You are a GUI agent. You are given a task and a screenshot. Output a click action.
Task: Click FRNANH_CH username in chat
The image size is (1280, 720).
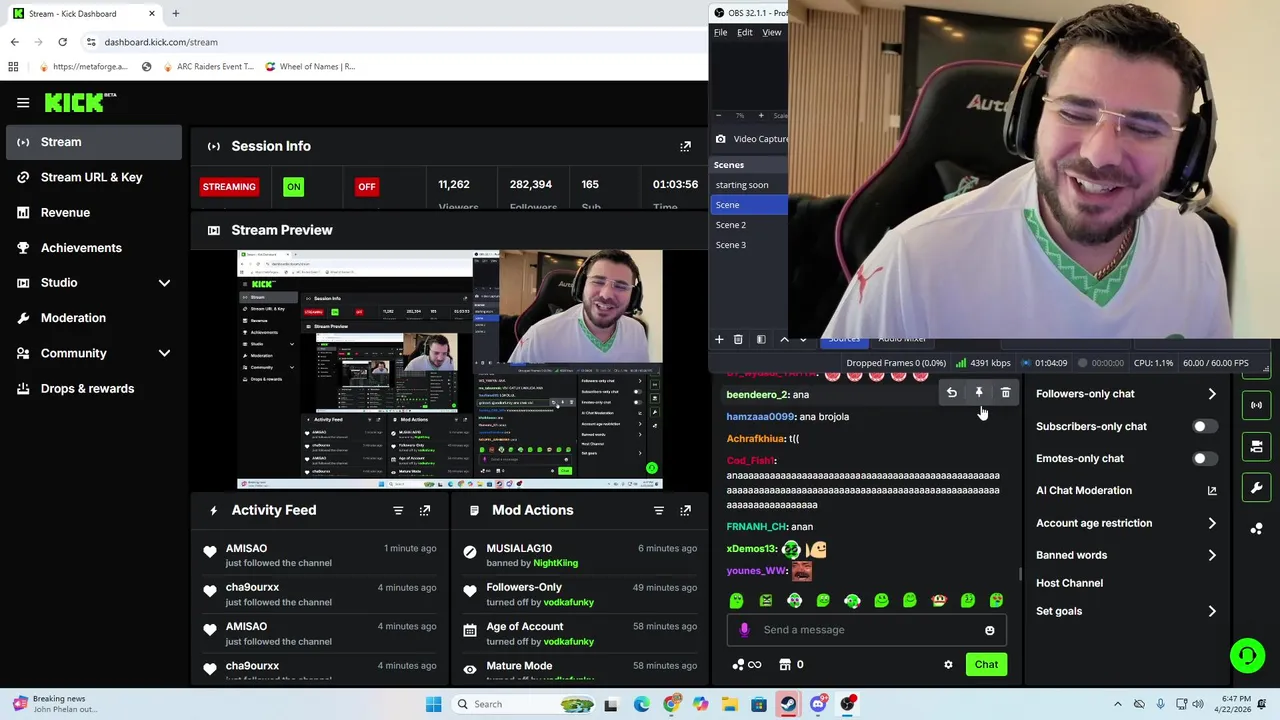[x=756, y=526]
